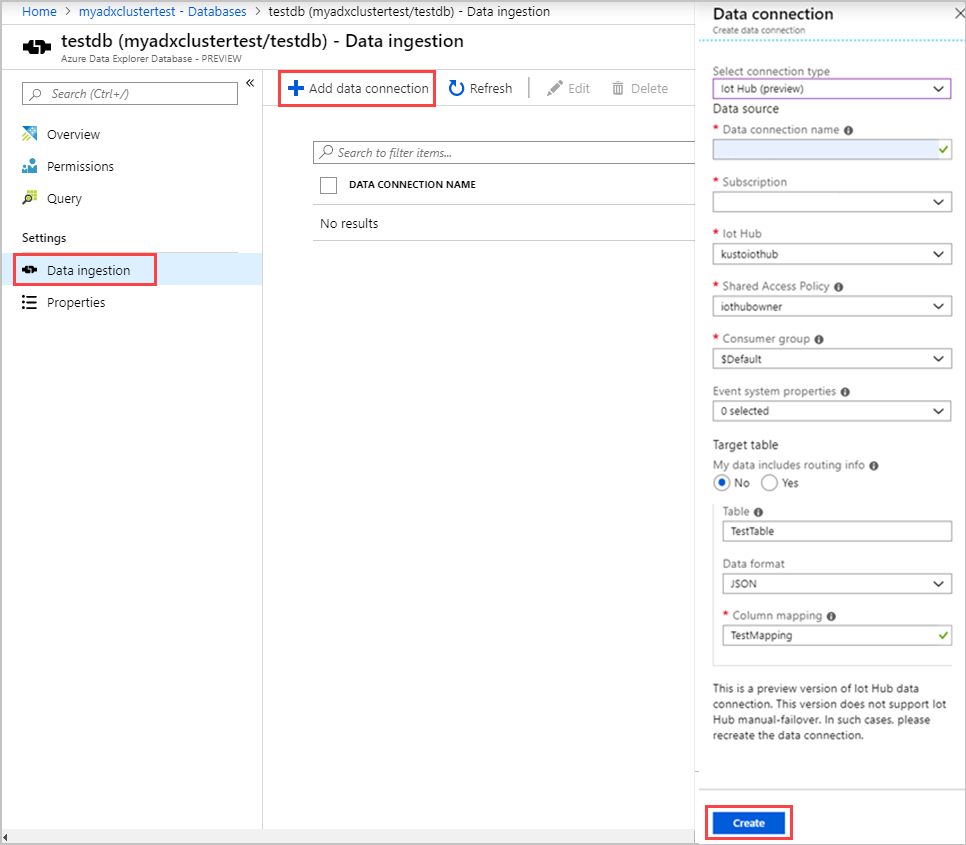Open the Data format JSON dropdown
The image size is (966, 845).
[837, 584]
